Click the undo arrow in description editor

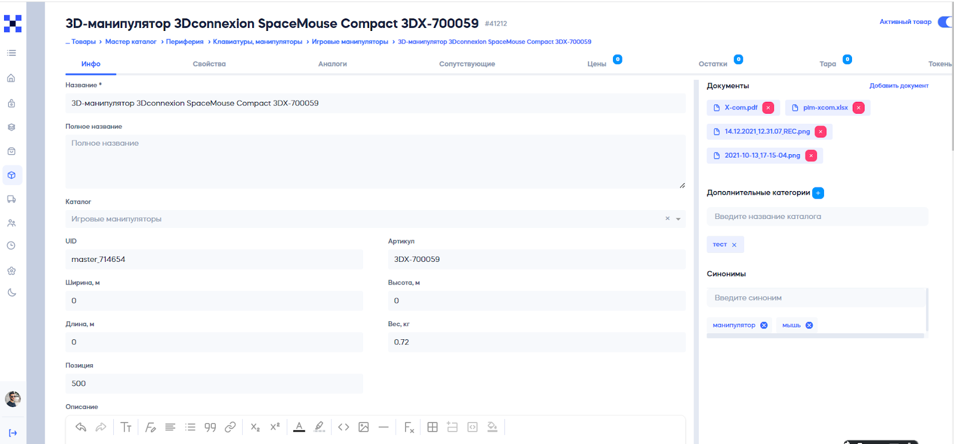(81, 427)
